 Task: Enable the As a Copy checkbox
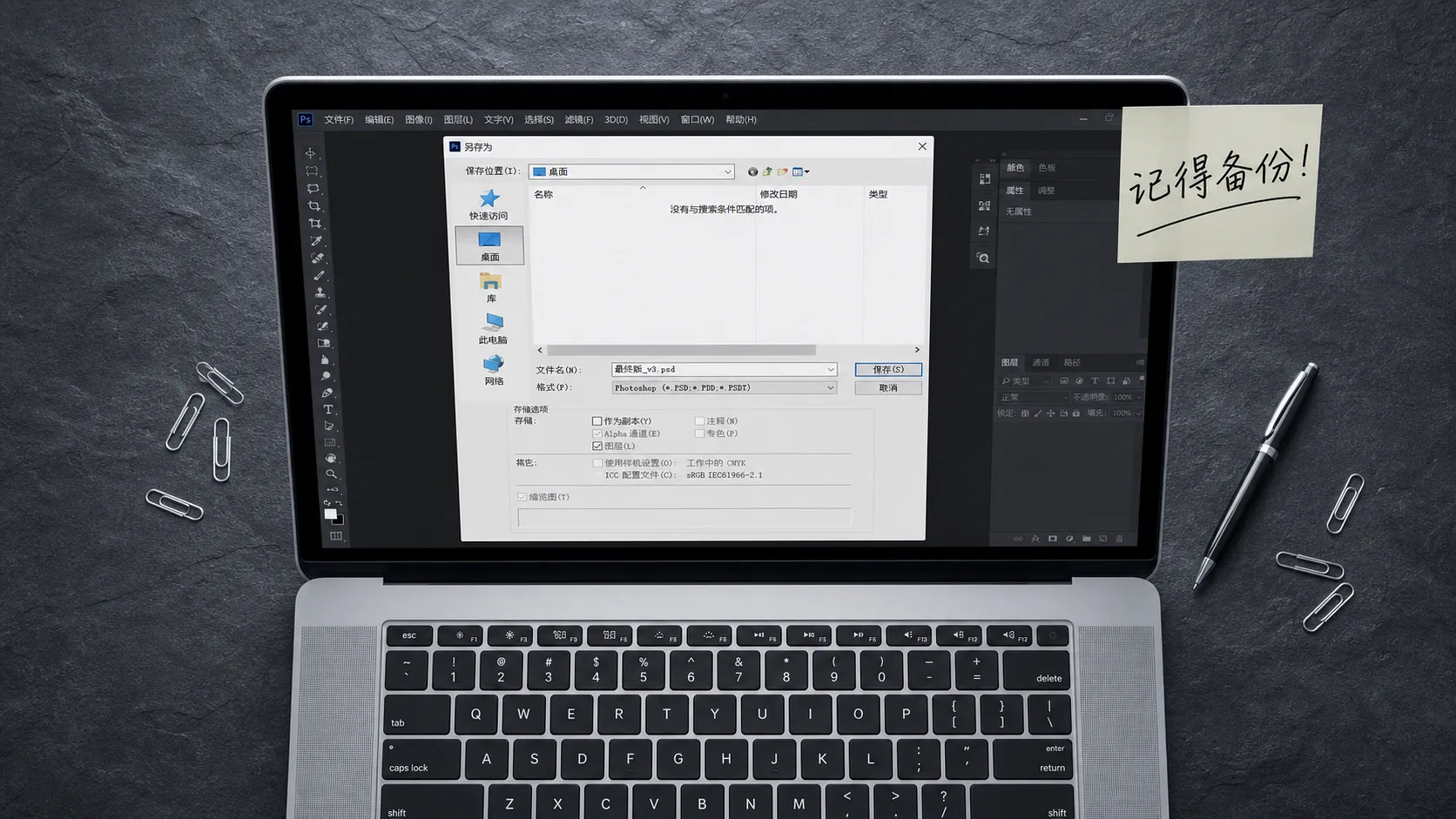click(597, 421)
